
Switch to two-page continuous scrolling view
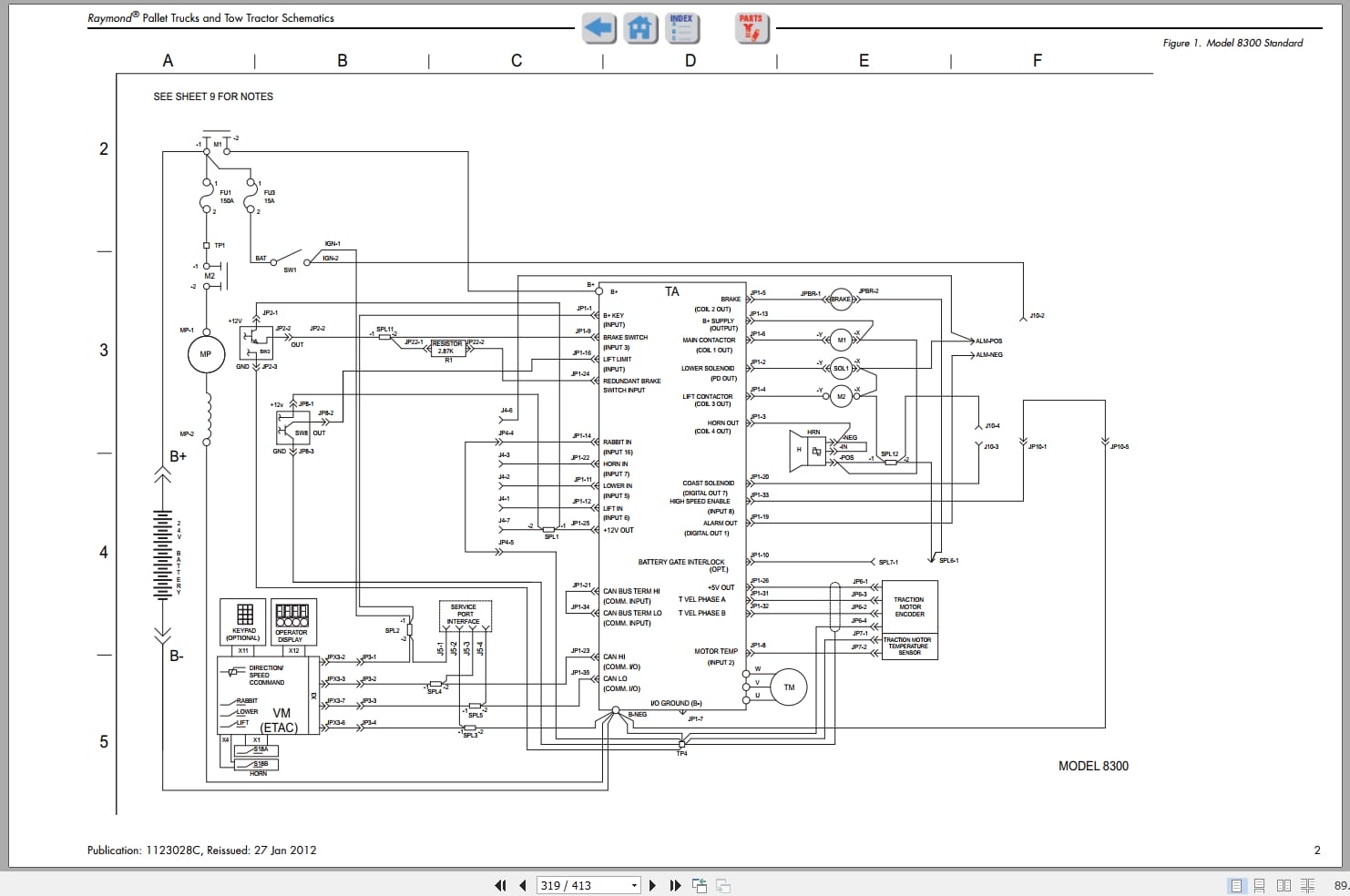tap(1307, 885)
